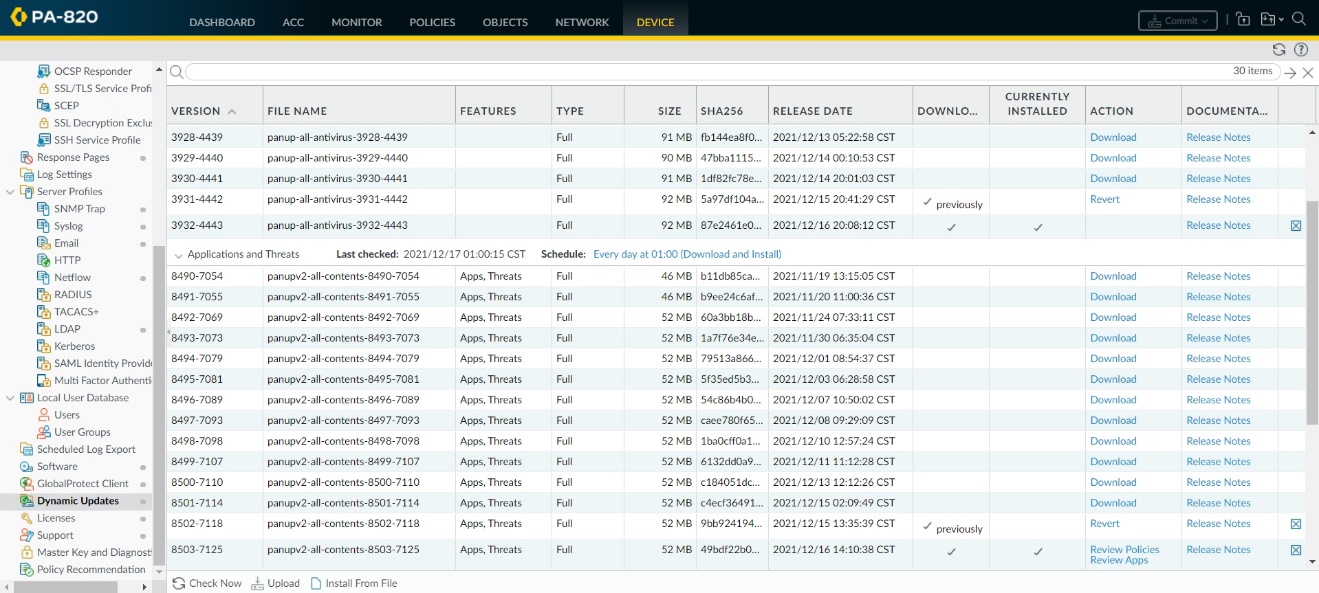
Task: Click Review Apps for 8503-7125
Action: 1119,560
